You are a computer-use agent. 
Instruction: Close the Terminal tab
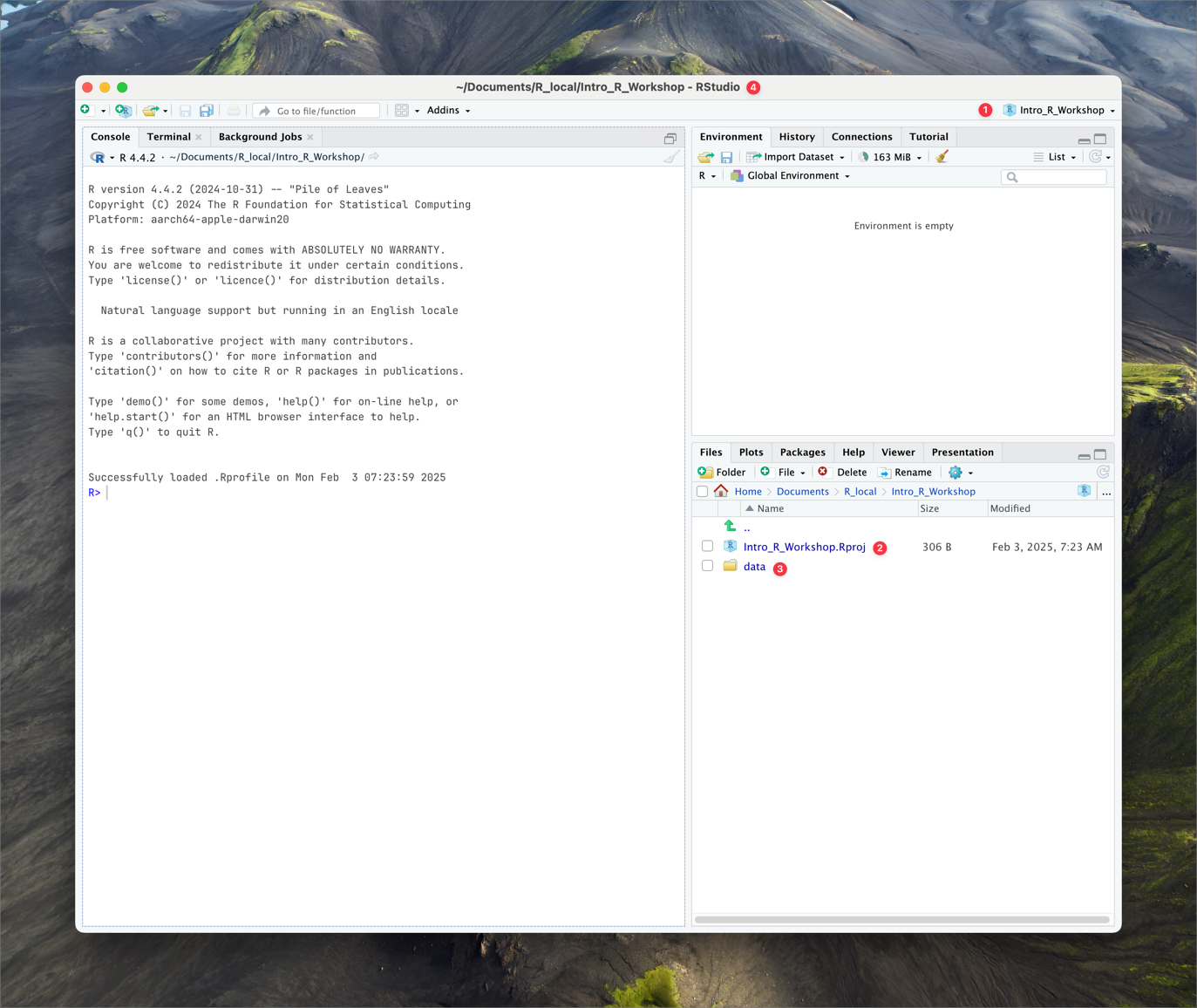(x=199, y=137)
